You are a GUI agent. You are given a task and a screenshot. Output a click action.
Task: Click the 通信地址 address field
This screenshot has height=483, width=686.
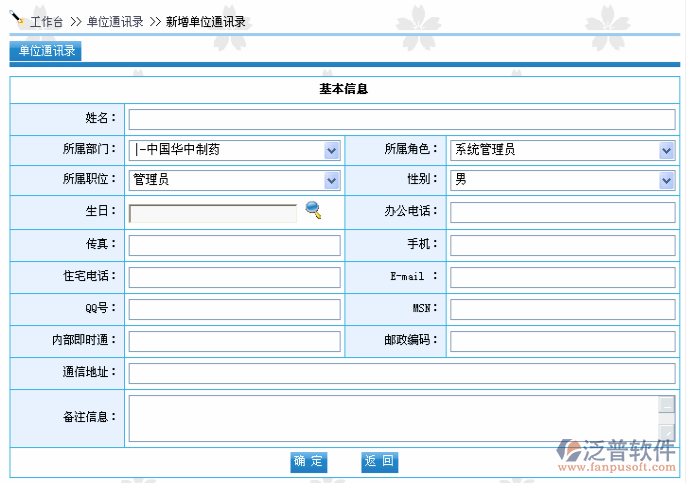pos(401,373)
